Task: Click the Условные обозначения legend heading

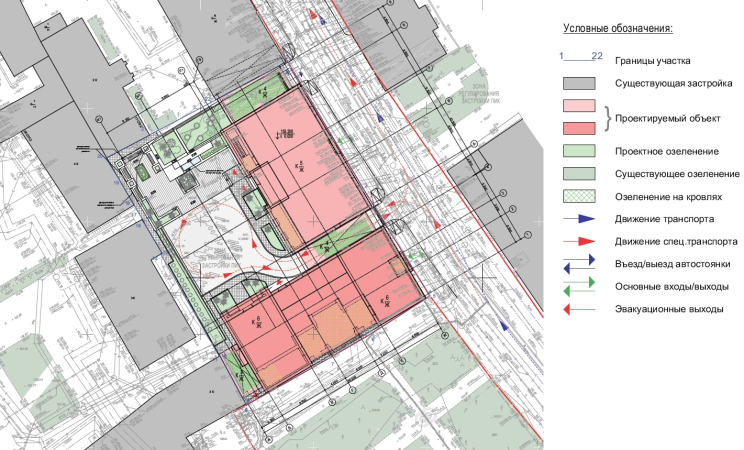Action: tap(618, 29)
